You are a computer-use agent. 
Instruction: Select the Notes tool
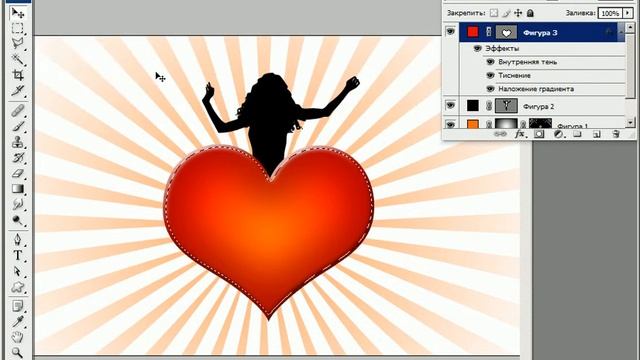18,306
